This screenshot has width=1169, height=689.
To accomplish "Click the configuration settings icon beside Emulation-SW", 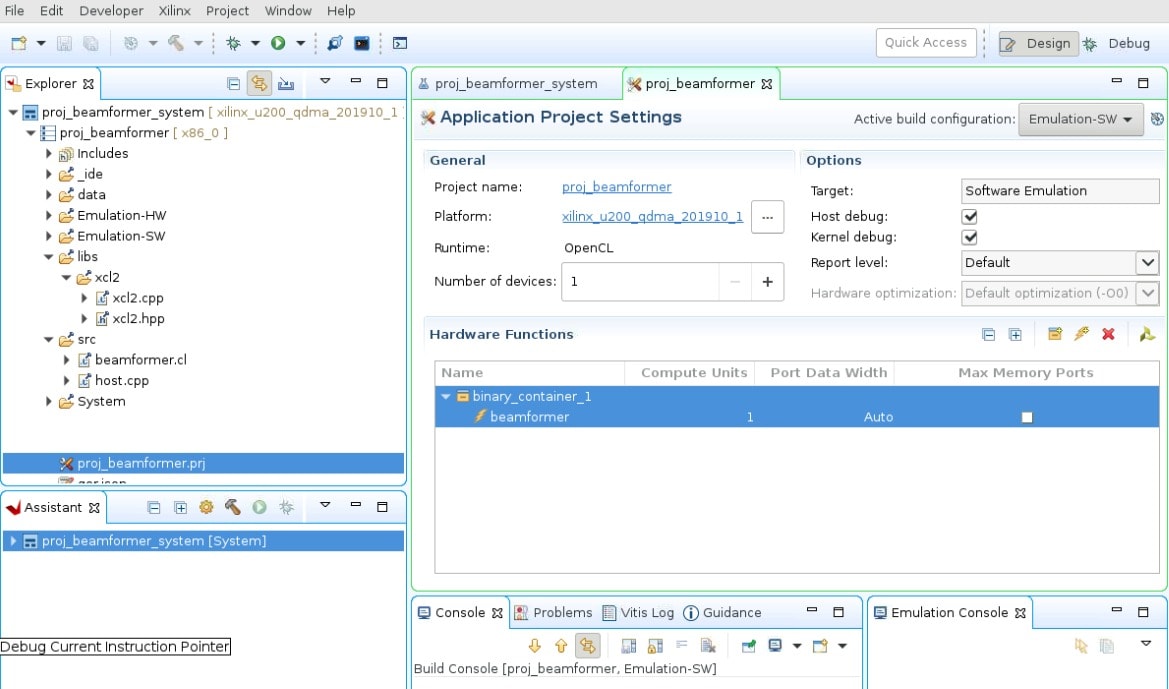I will (1157, 119).
